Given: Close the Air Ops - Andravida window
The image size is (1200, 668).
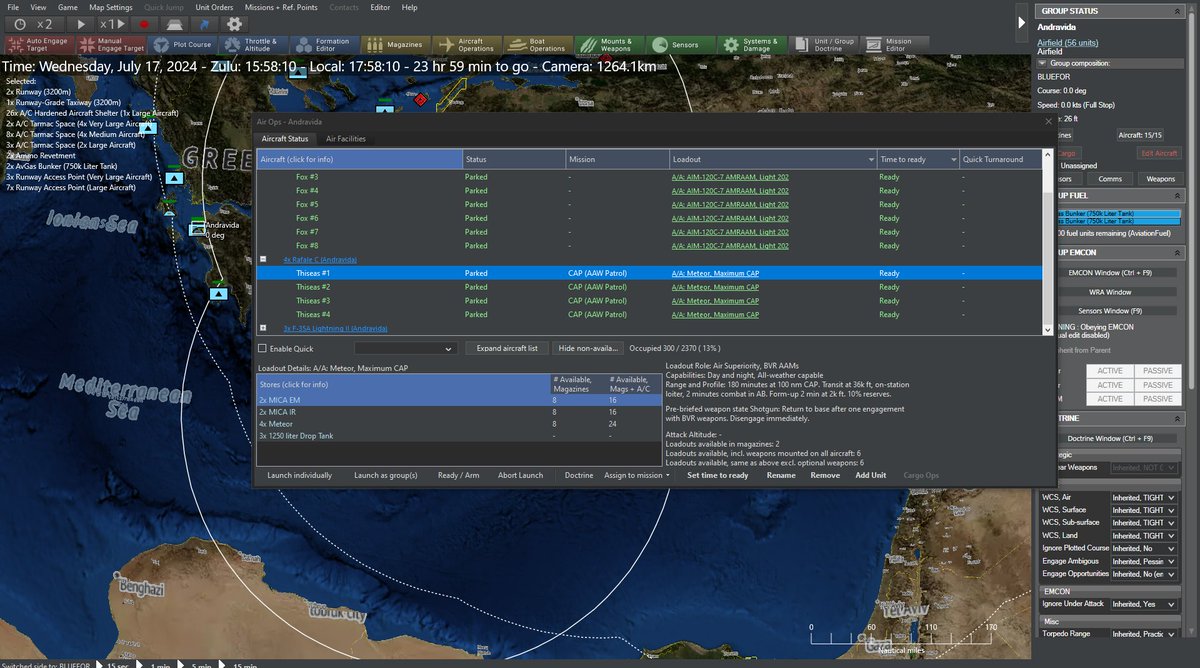Looking at the screenshot, I should click(1047, 120).
